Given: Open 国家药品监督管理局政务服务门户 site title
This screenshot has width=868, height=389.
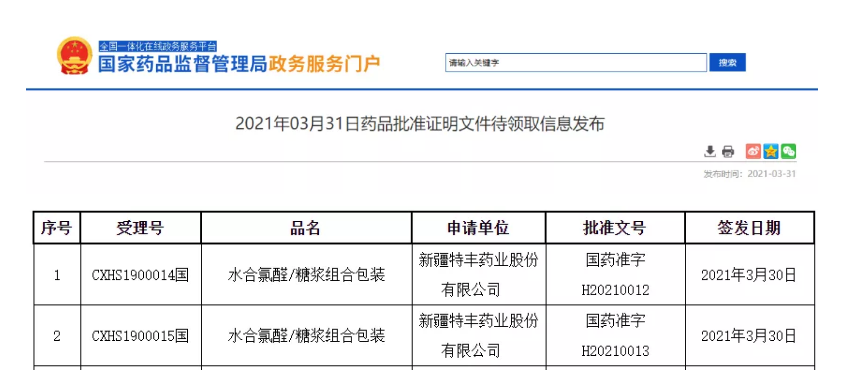Looking at the screenshot, I should click(239, 64).
